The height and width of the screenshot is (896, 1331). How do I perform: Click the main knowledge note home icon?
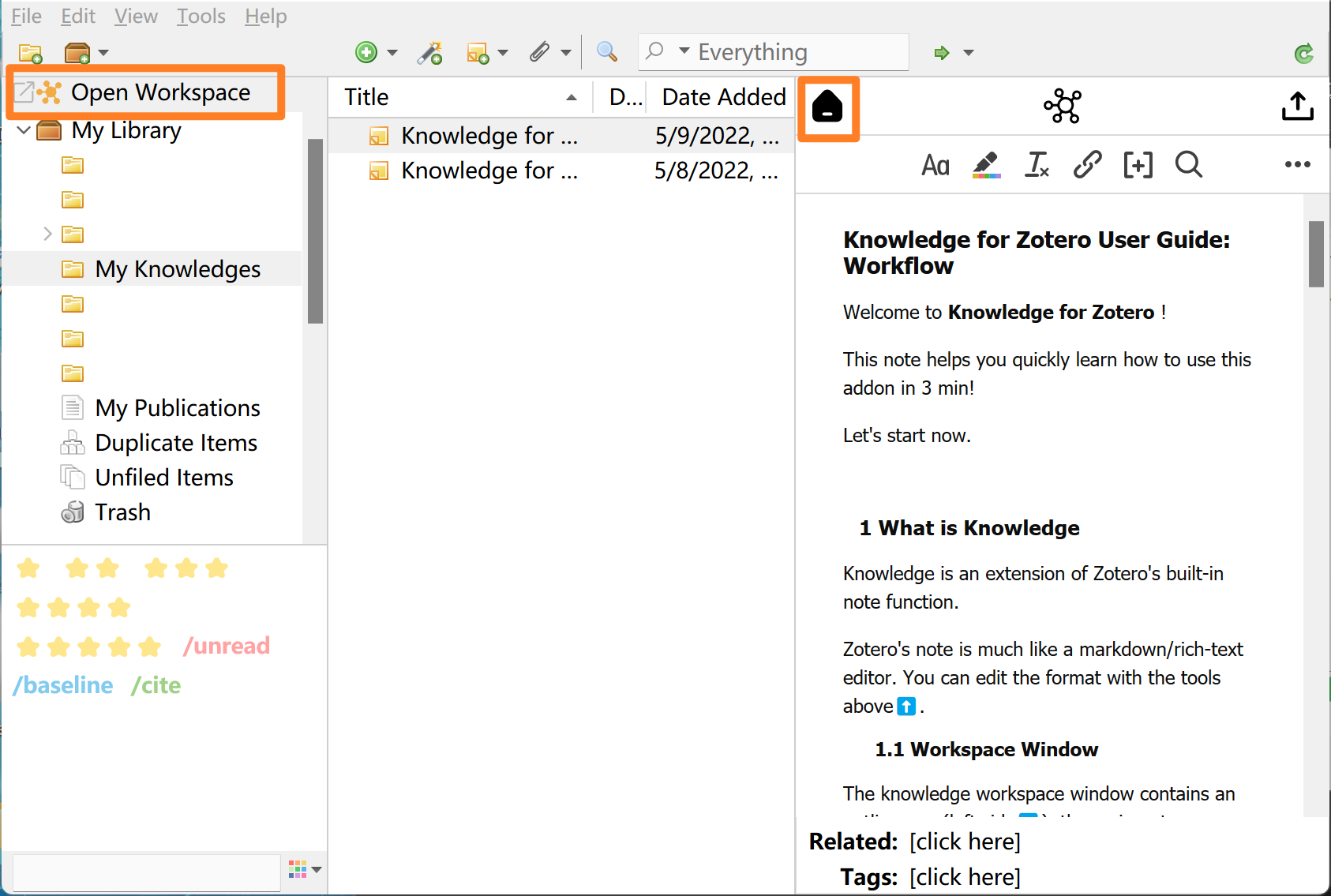827,107
